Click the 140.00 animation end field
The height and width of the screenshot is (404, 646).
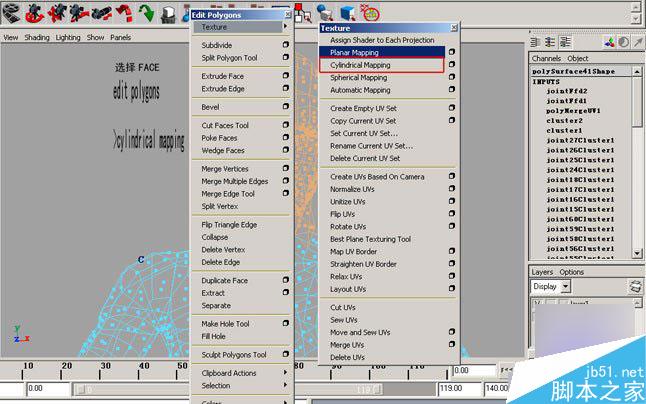(x=496, y=388)
